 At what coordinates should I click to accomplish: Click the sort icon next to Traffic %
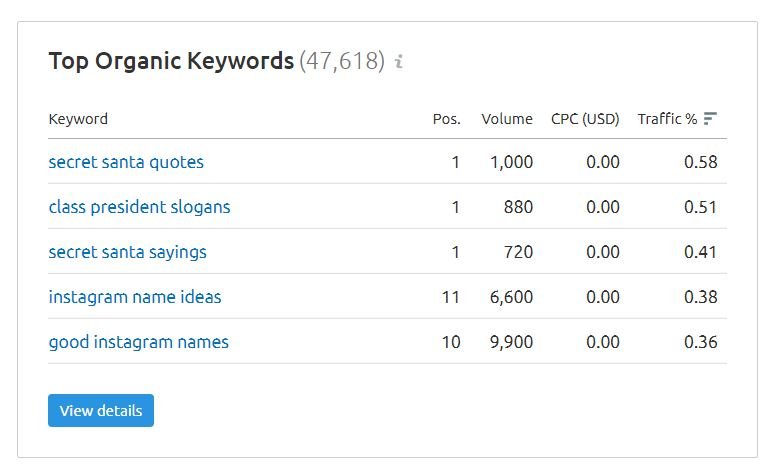710,118
